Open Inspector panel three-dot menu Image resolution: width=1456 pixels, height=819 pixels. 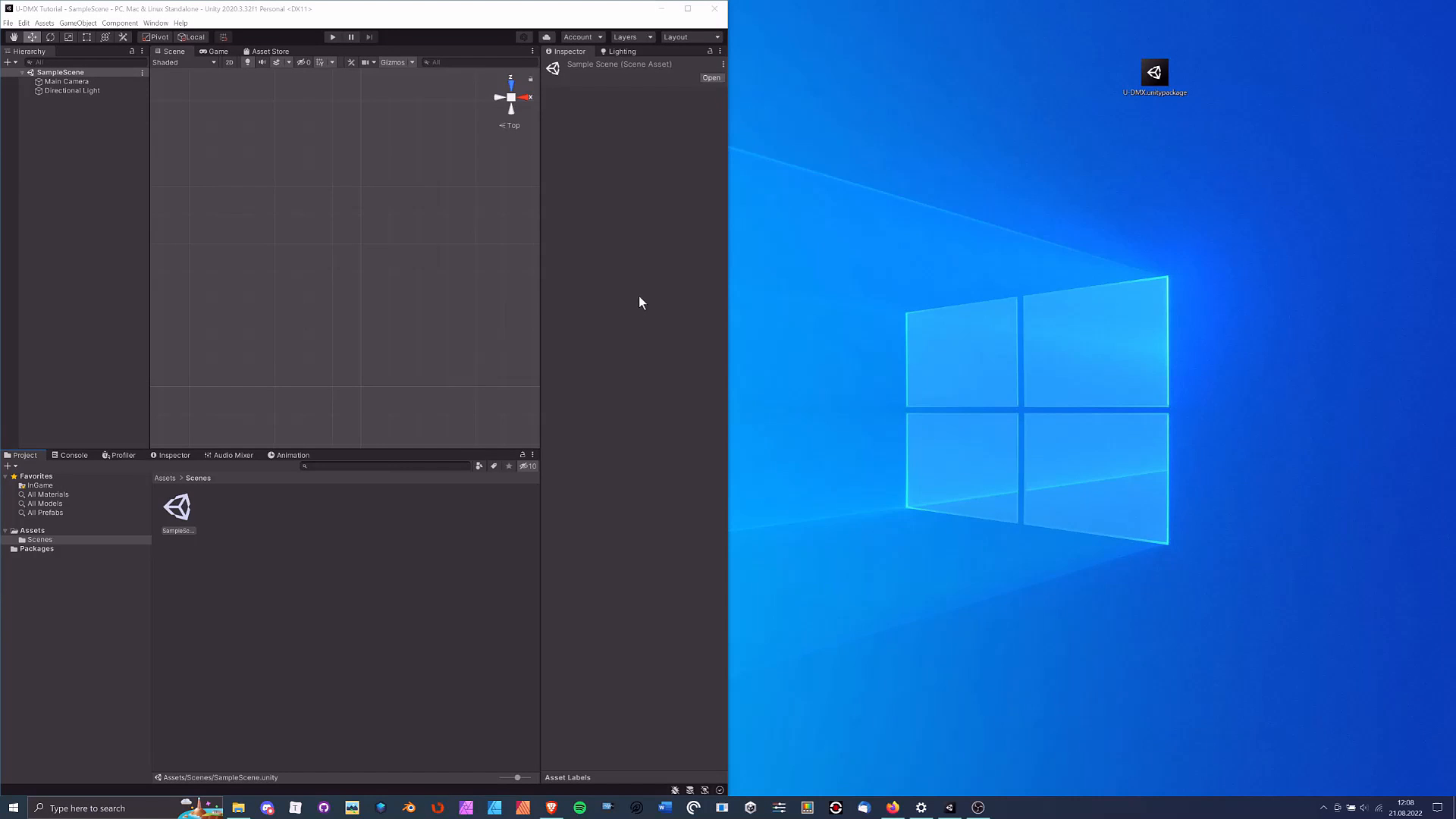click(x=720, y=52)
